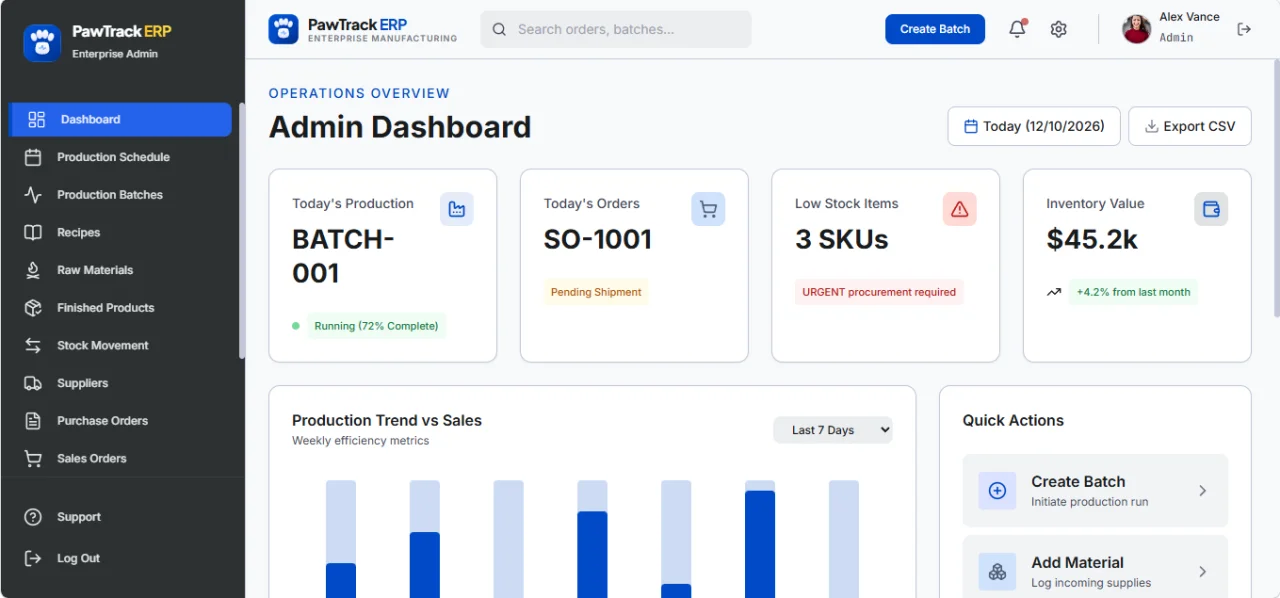The image size is (1280, 598).
Task: Click SO-1001 order number
Action: (x=598, y=240)
